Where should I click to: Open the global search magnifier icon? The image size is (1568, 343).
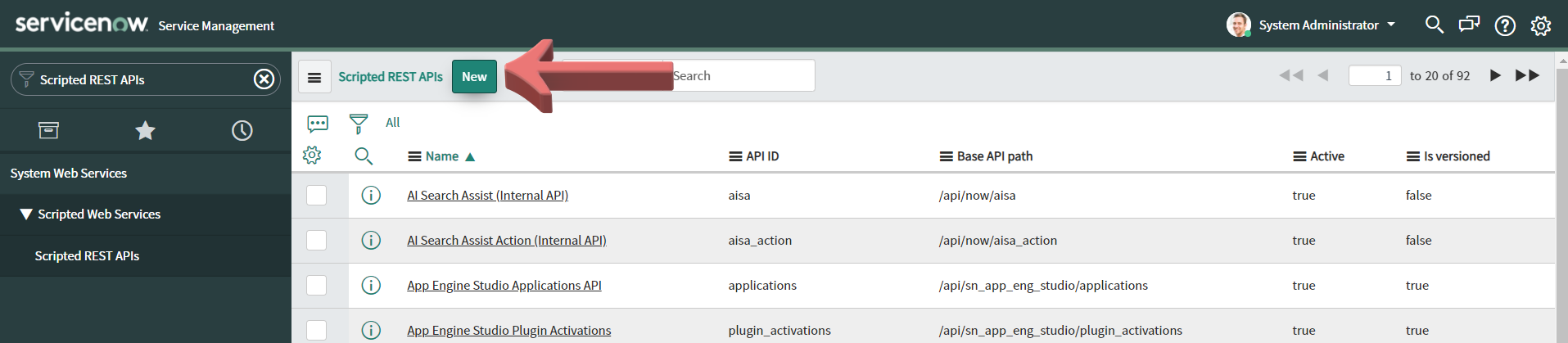point(1434,25)
